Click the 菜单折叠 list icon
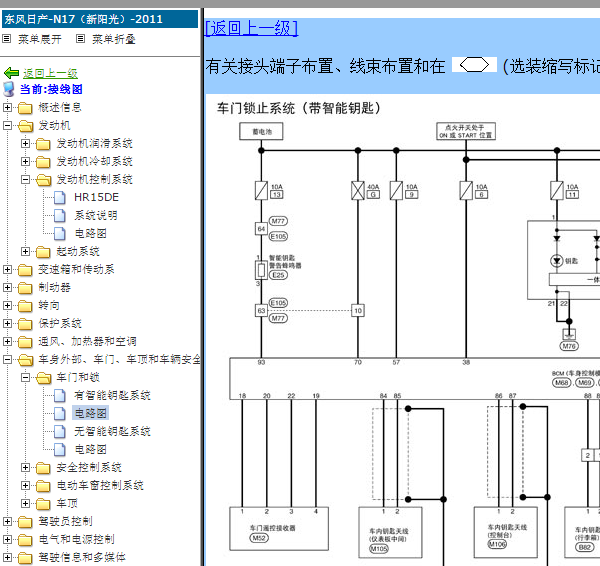This screenshot has width=600, height=566. [80, 39]
